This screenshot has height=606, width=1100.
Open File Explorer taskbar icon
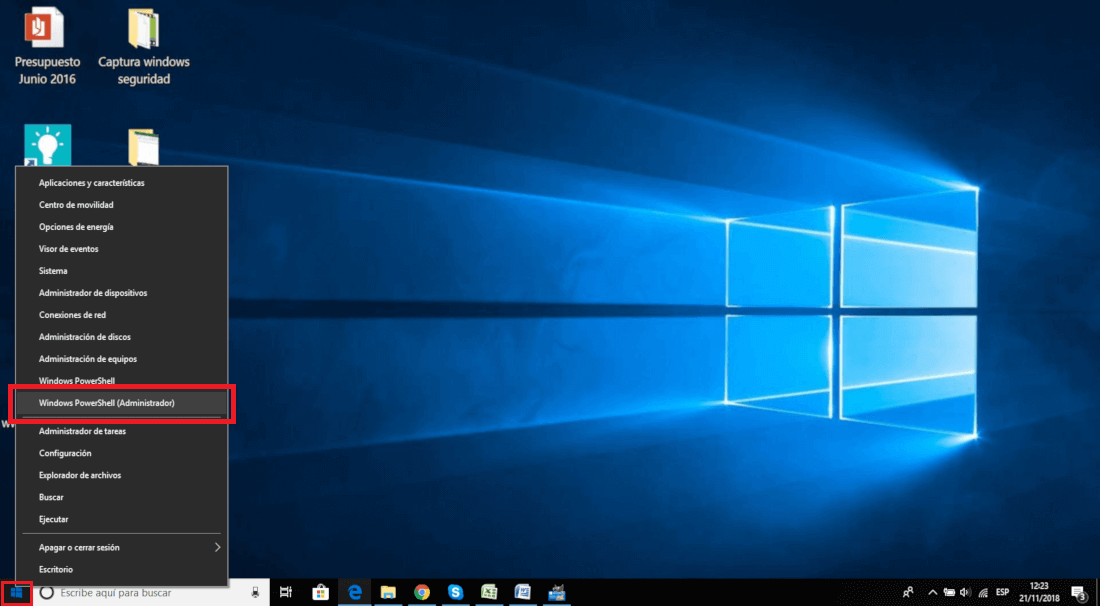tap(389, 593)
